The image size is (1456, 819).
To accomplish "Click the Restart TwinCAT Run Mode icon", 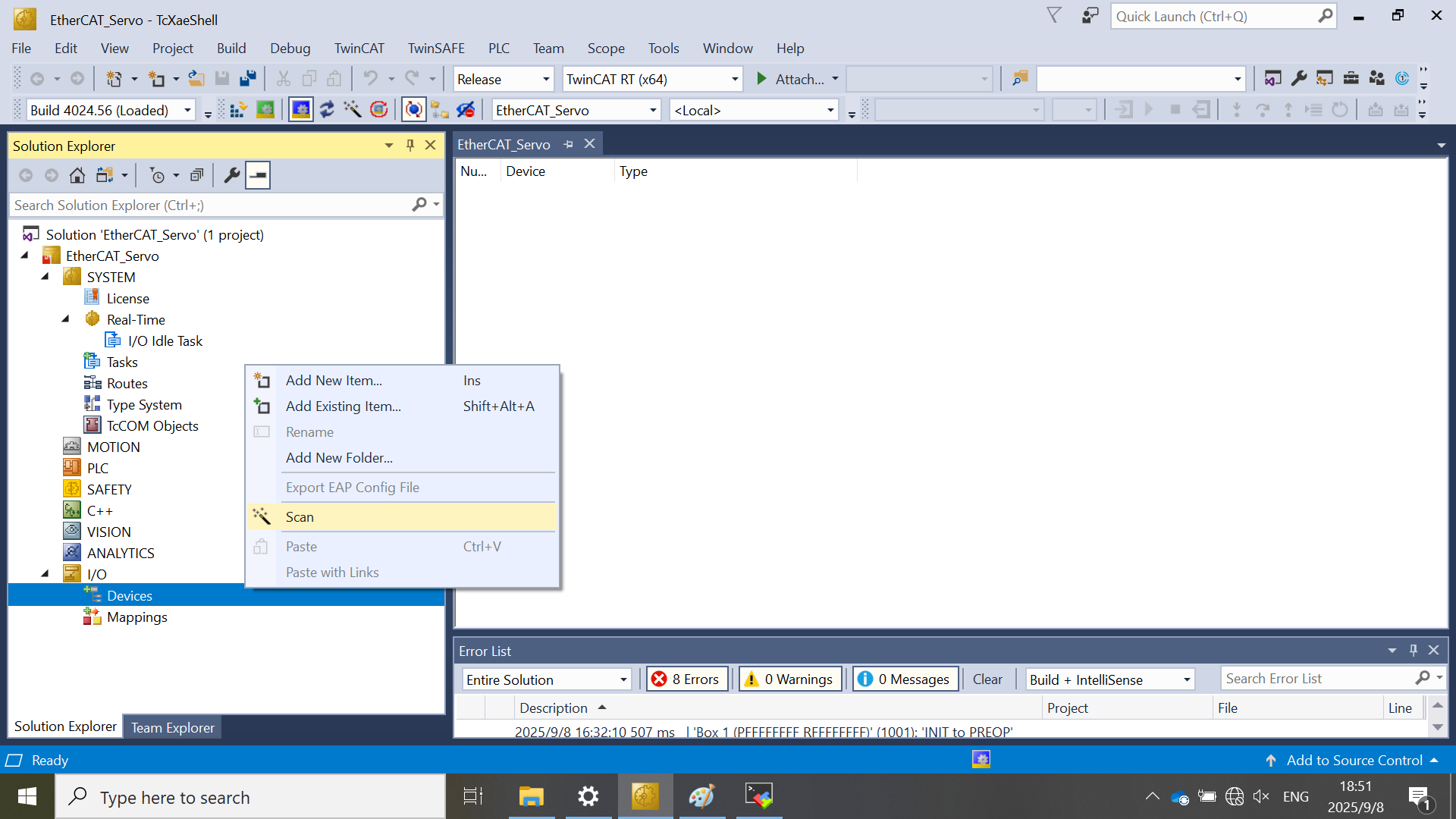I will [265, 110].
